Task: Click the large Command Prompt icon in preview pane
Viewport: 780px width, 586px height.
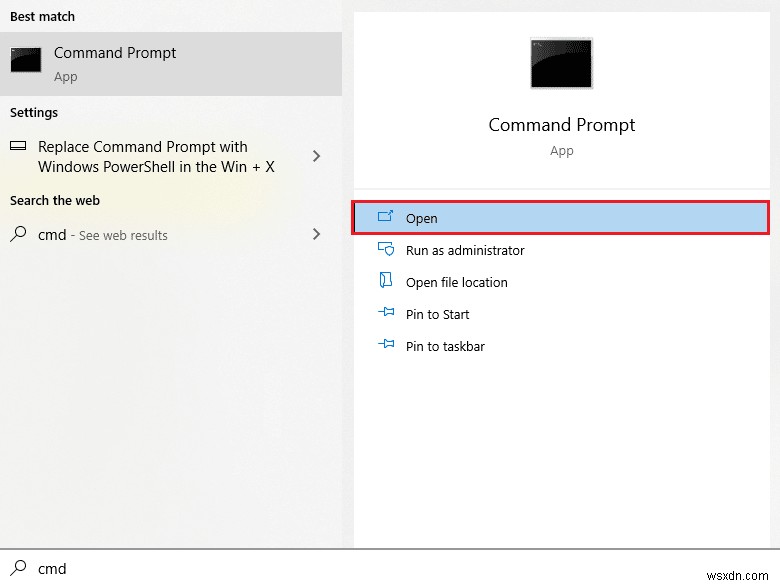Action: pyautogui.click(x=561, y=64)
